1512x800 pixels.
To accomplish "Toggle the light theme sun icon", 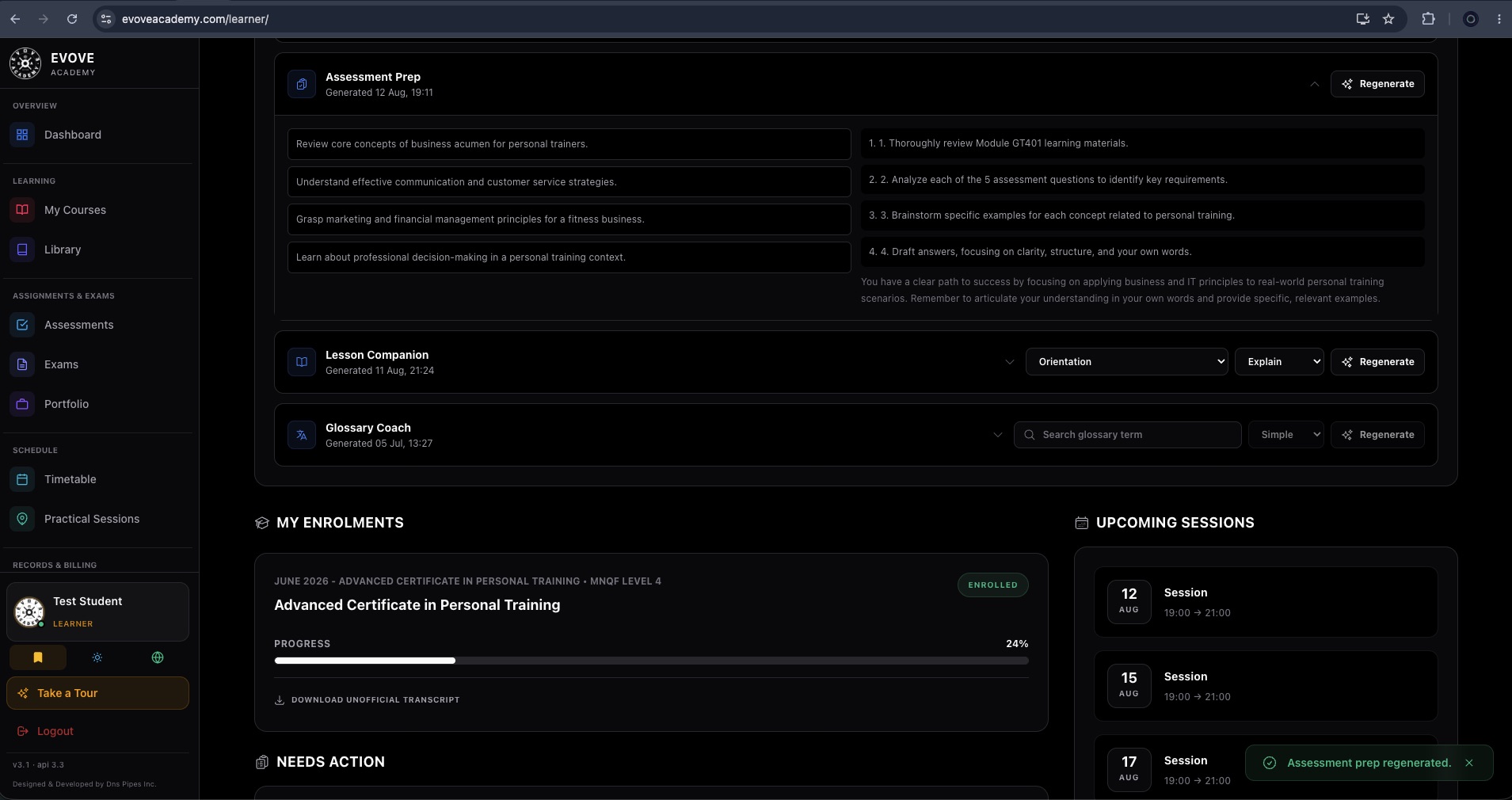I will pyautogui.click(x=97, y=657).
